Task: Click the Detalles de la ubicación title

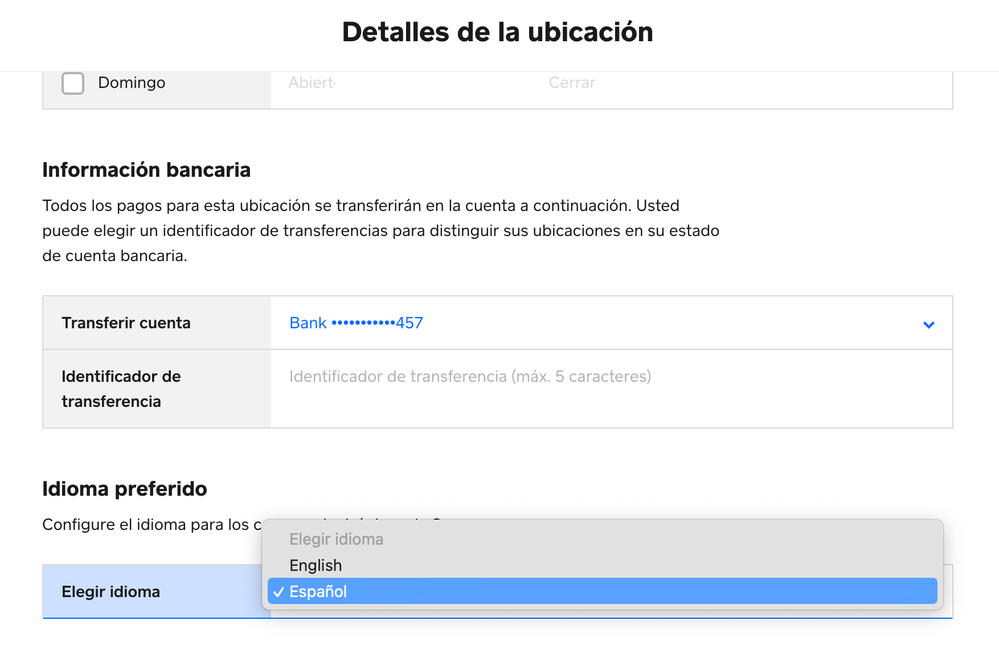Action: coord(497,32)
